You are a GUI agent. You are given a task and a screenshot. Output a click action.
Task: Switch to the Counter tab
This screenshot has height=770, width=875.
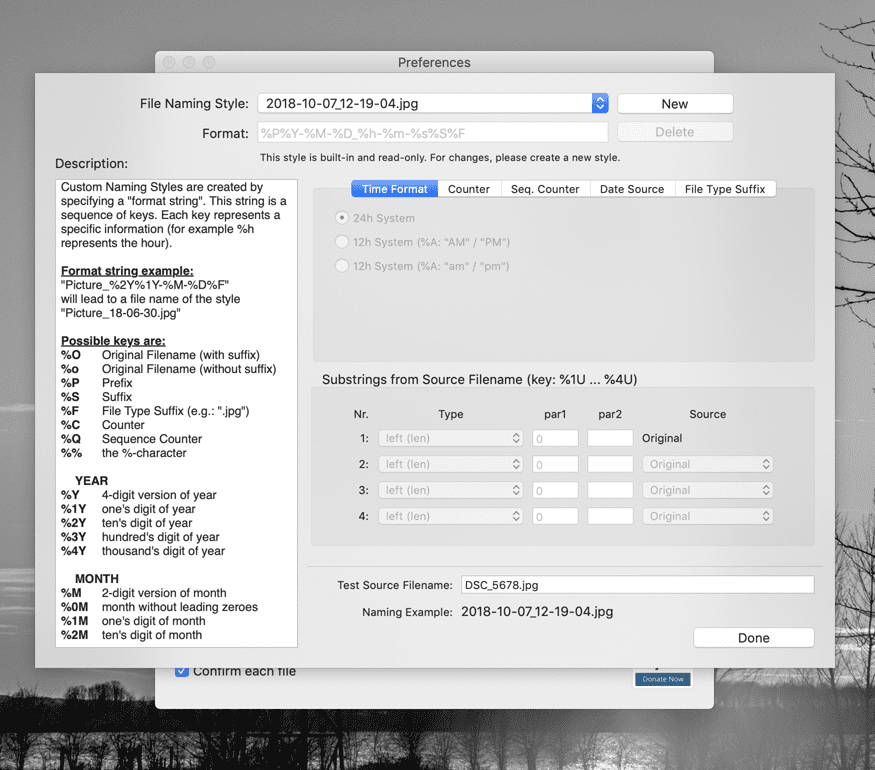468,189
